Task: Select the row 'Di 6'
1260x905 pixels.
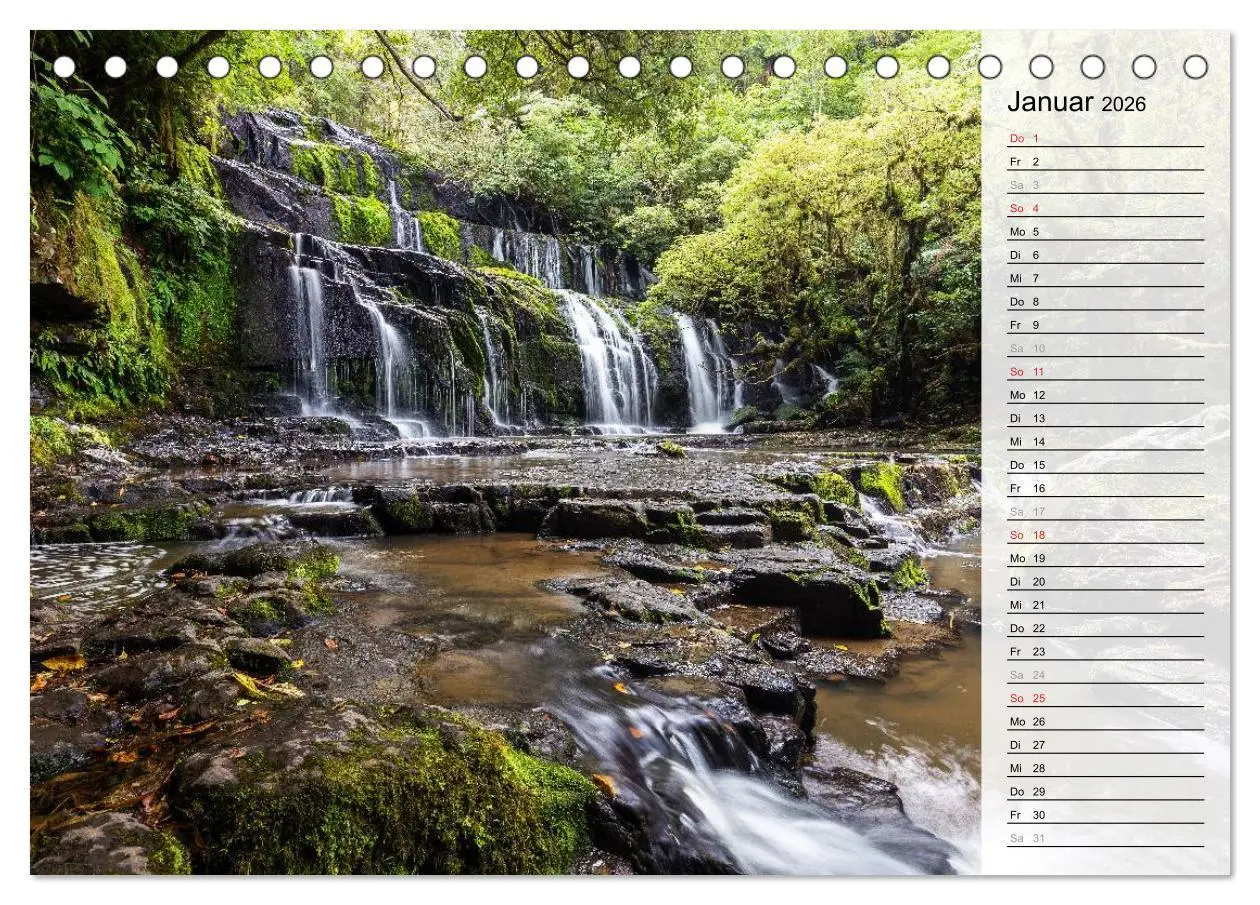Action: (1105, 254)
